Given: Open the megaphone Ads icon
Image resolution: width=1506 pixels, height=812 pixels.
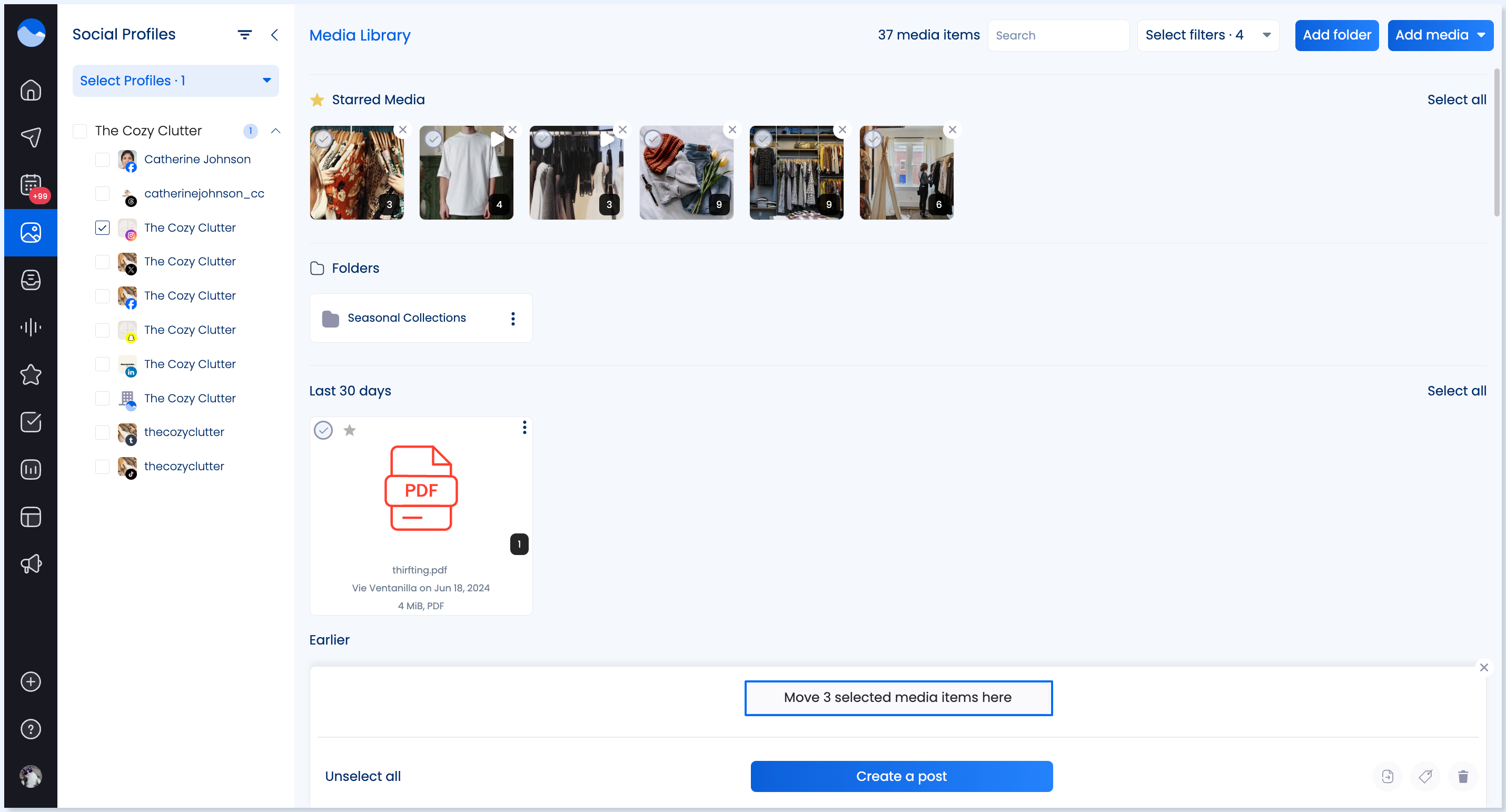Looking at the screenshot, I should coord(31,564).
